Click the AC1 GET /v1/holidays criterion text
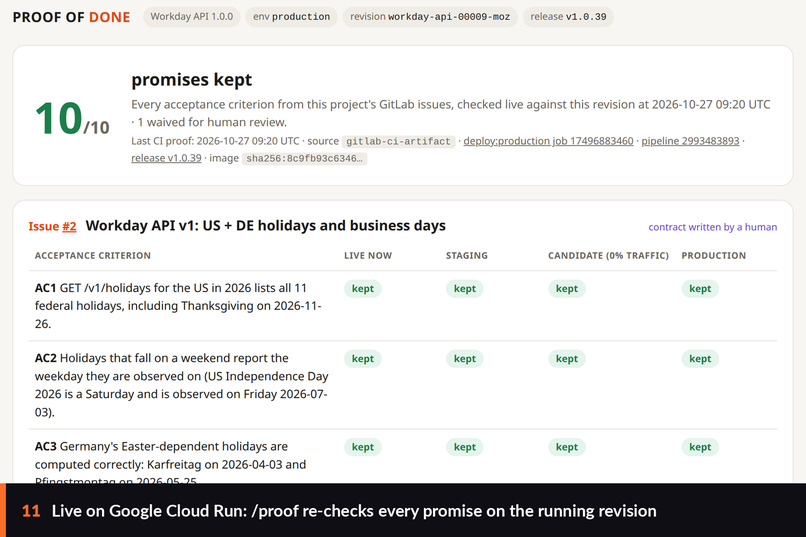This screenshot has height=537, width=806. coord(178,306)
